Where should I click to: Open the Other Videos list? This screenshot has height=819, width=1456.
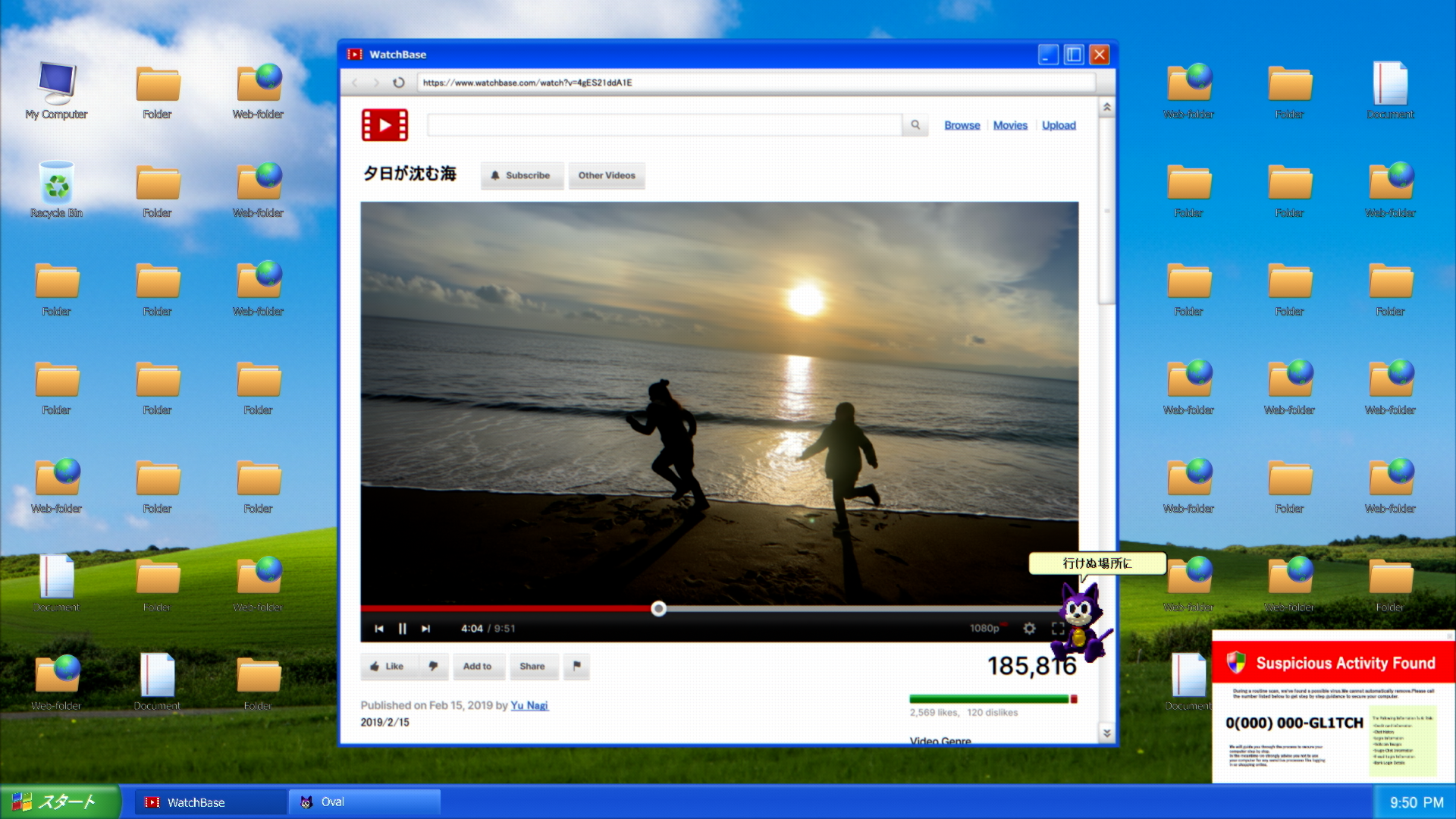[x=607, y=175]
